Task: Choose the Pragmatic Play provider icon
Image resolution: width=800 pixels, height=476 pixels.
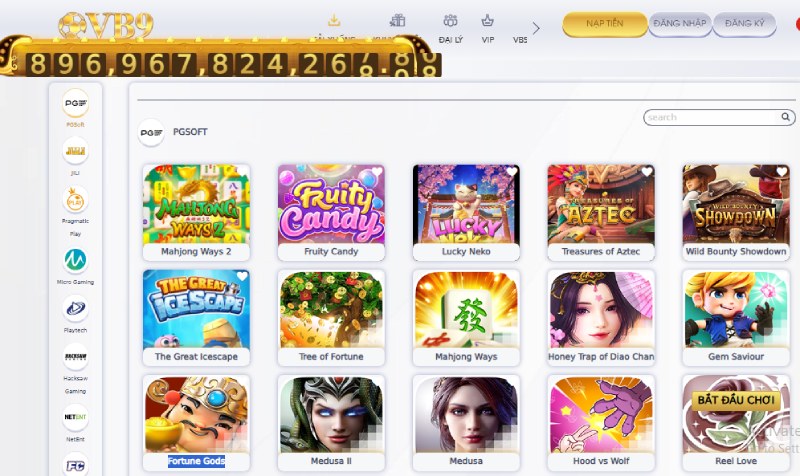Action: [76, 199]
